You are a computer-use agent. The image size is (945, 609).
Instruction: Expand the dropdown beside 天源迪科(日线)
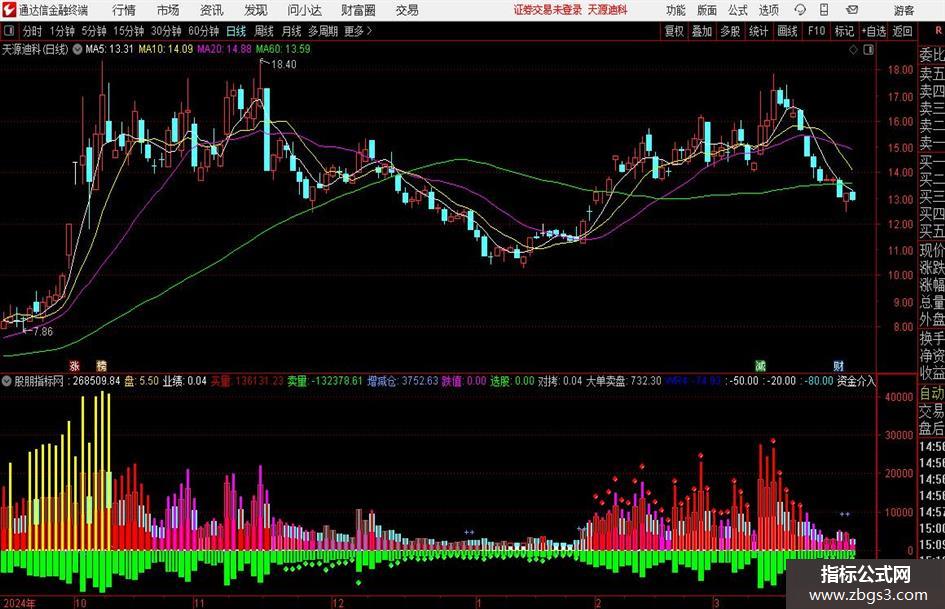[x=77, y=49]
